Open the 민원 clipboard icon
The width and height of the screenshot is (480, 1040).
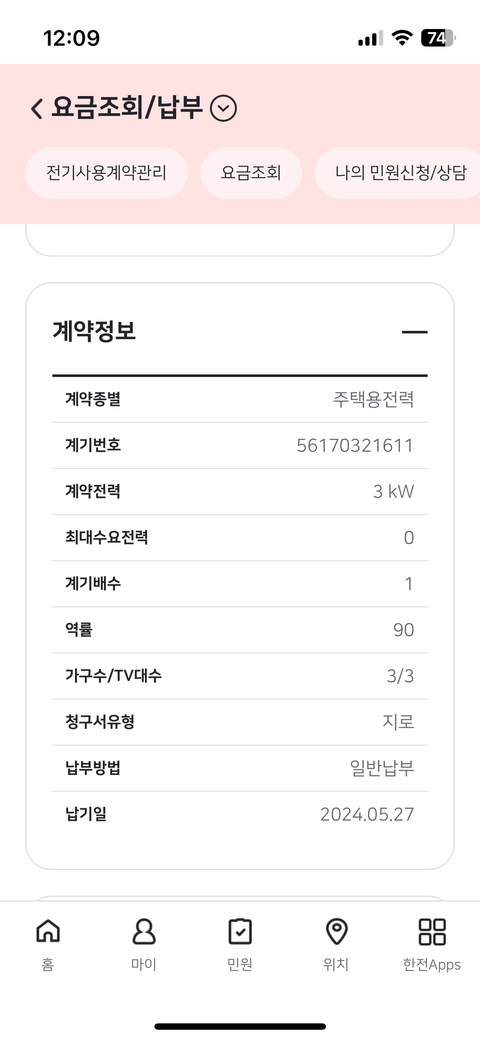[x=240, y=931]
